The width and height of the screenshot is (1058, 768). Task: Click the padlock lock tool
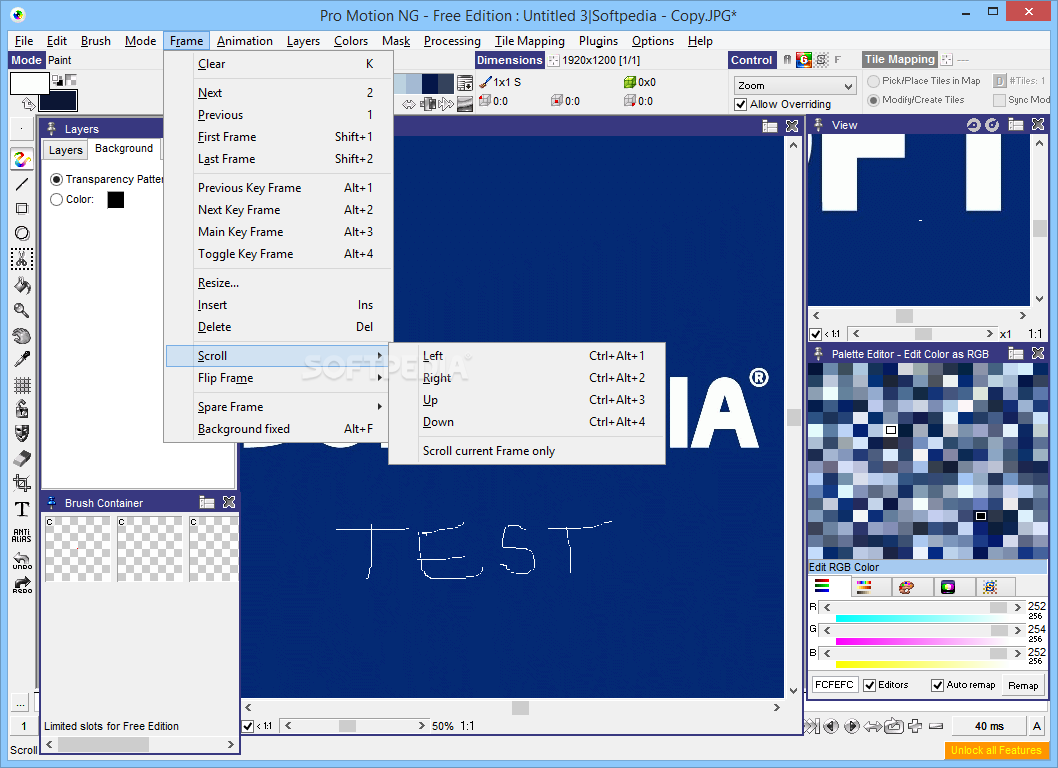click(x=22, y=409)
